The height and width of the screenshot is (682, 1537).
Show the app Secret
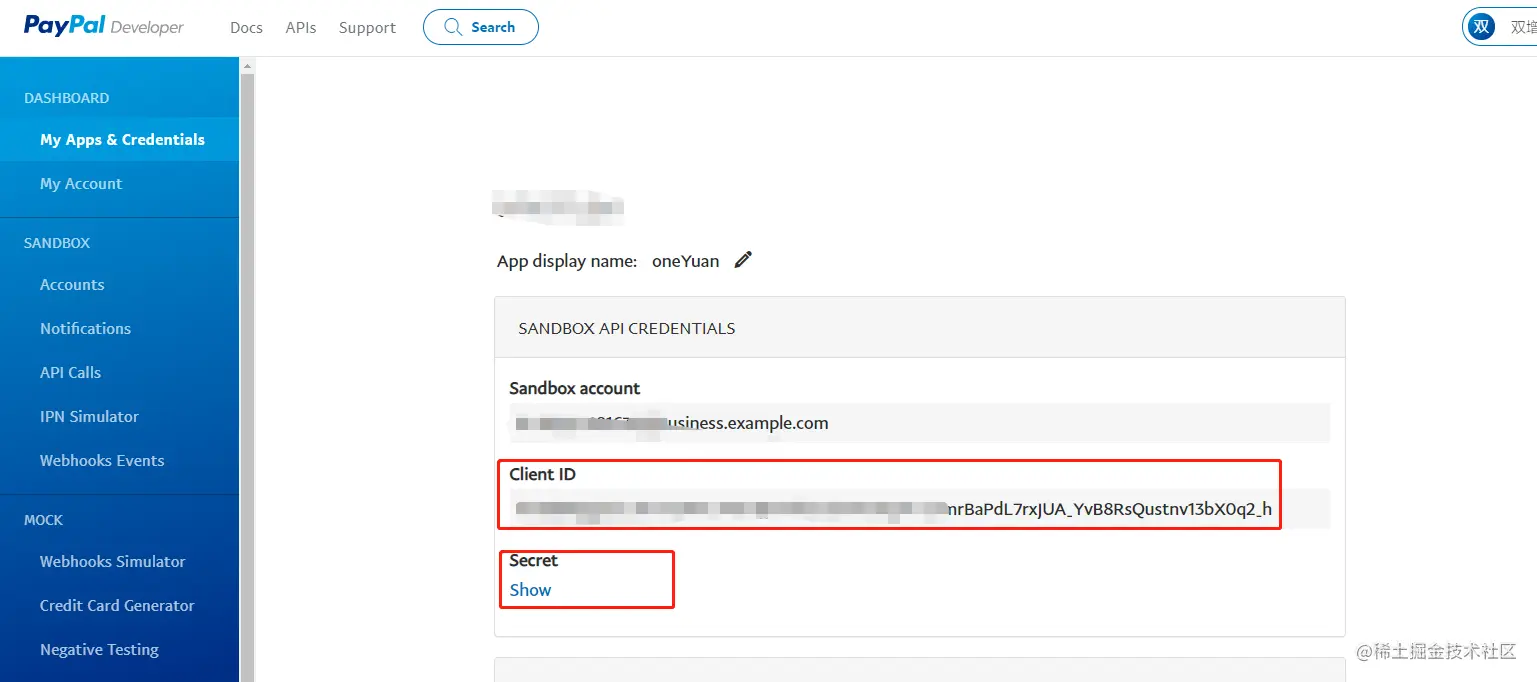click(x=530, y=590)
